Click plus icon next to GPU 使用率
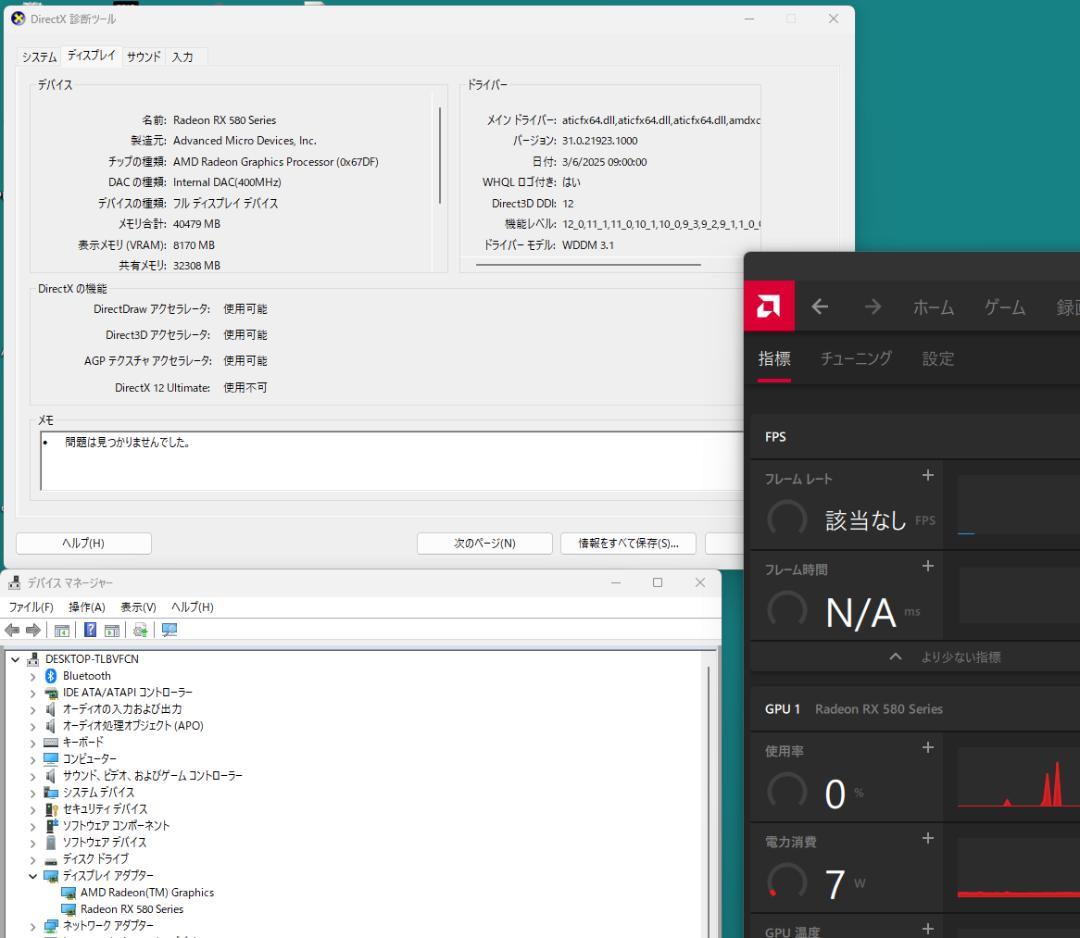Image resolution: width=1080 pixels, height=938 pixels. [x=927, y=747]
